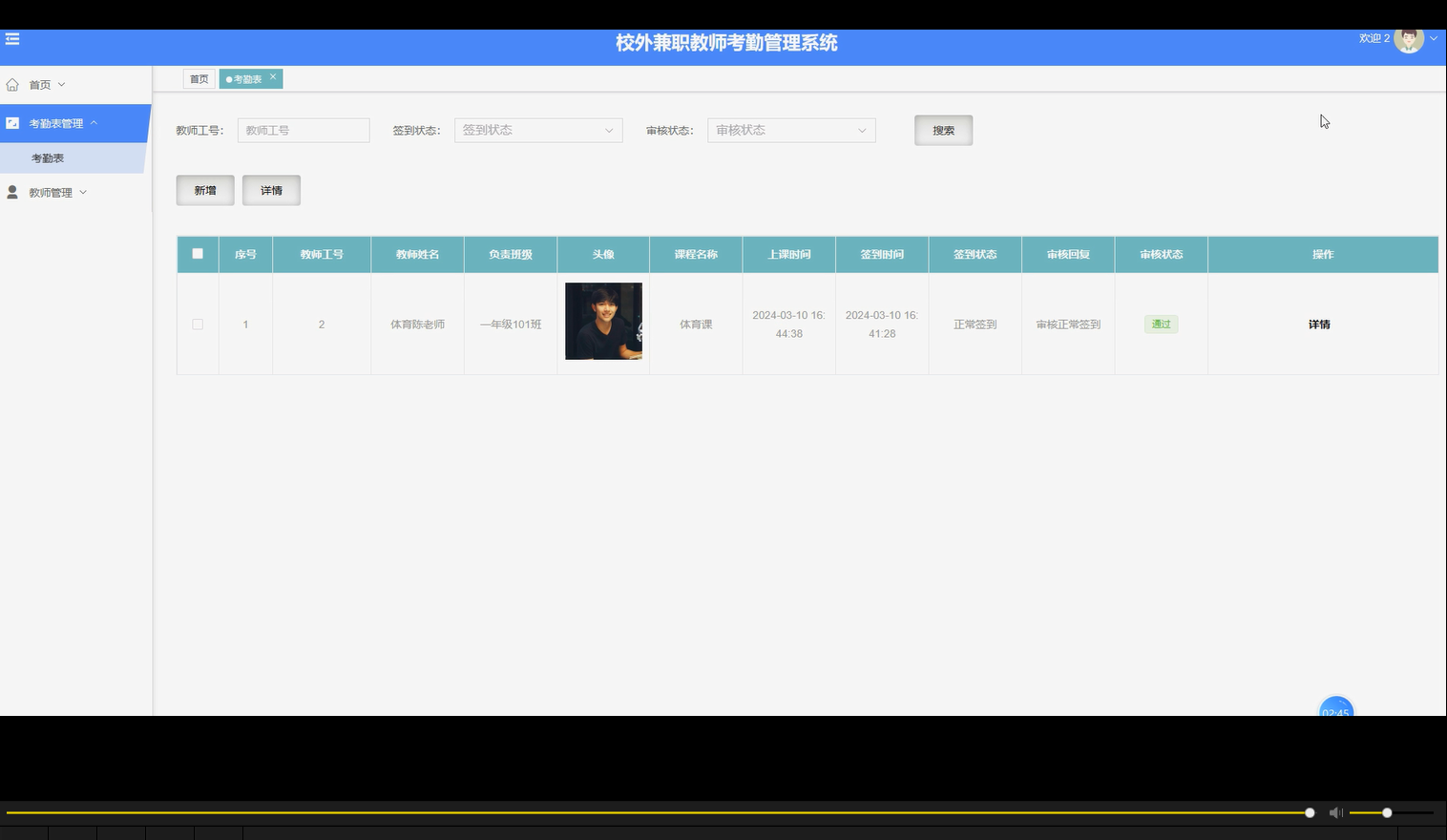Viewport: 1447px width, 840px height.
Task: Click the 教师工号 column header
Action: [x=322, y=255]
